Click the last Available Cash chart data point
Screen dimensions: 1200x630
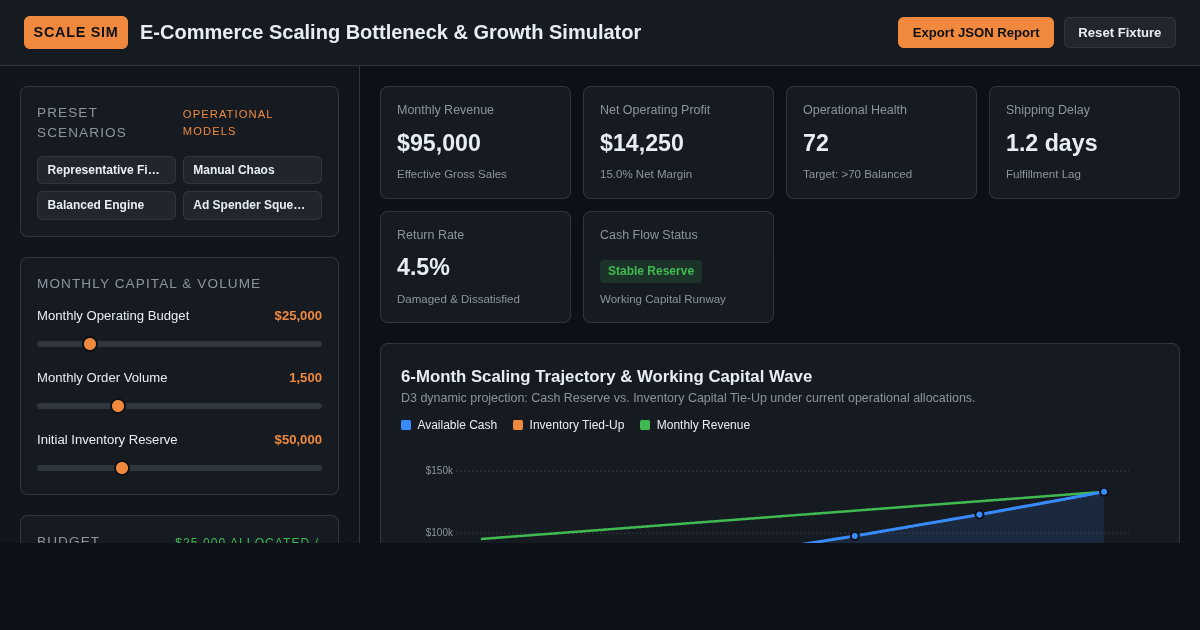tap(1104, 492)
